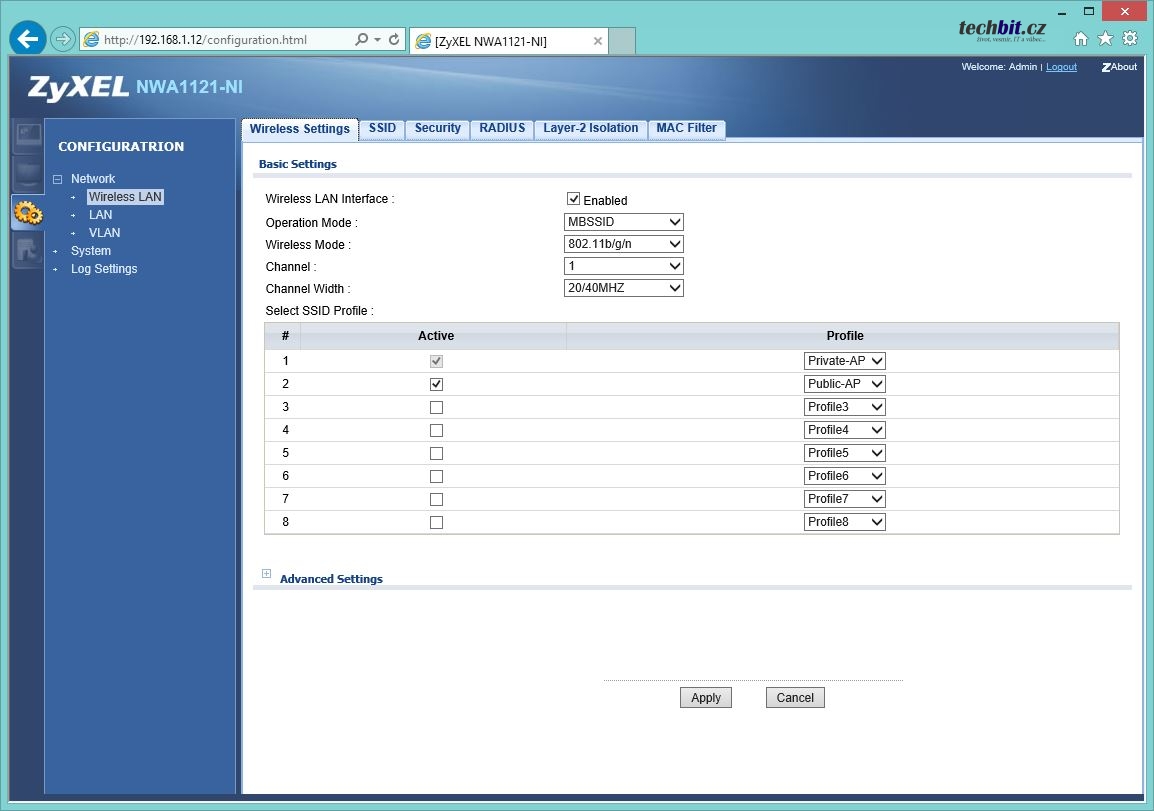Open Favorites star icon
The height and width of the screenshot is (811, 1154).
(1105, 39)
